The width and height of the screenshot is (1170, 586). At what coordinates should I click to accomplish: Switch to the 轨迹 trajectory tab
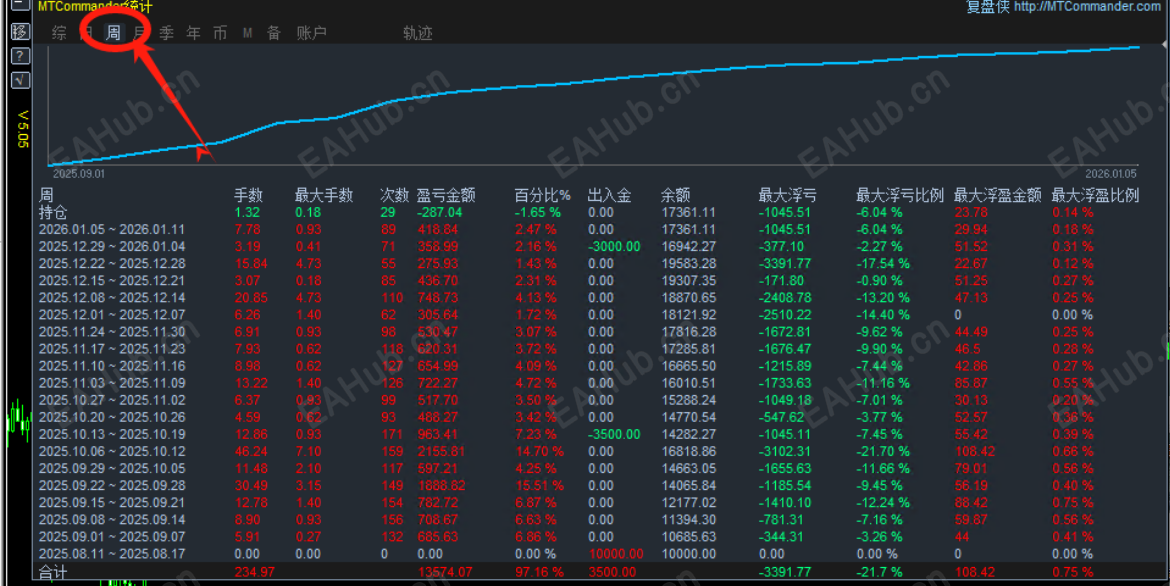418,33
